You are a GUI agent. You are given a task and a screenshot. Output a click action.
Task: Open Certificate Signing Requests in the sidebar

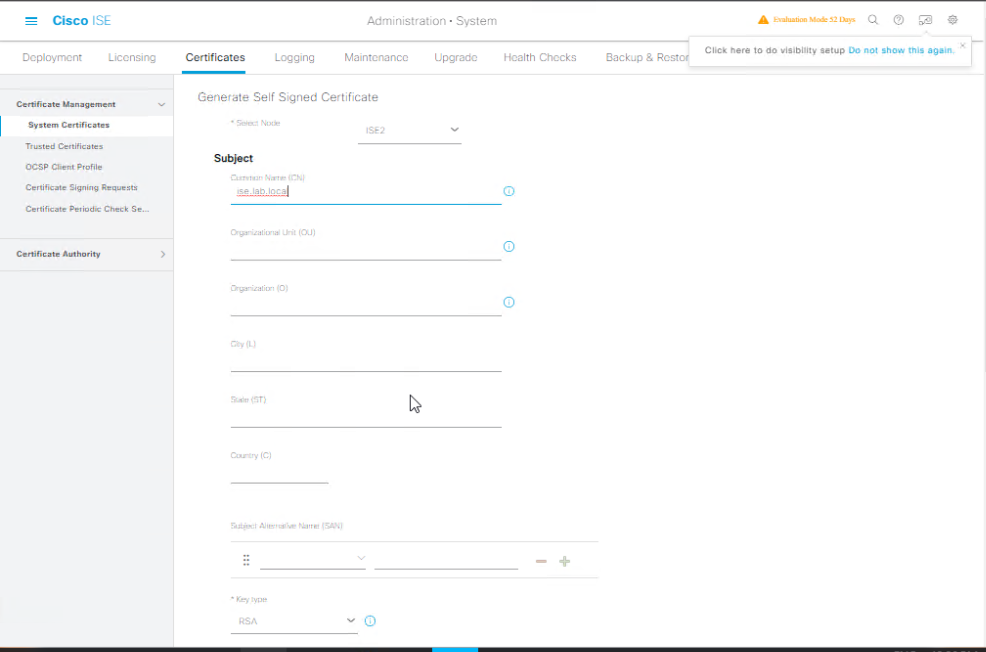point(81,187)
